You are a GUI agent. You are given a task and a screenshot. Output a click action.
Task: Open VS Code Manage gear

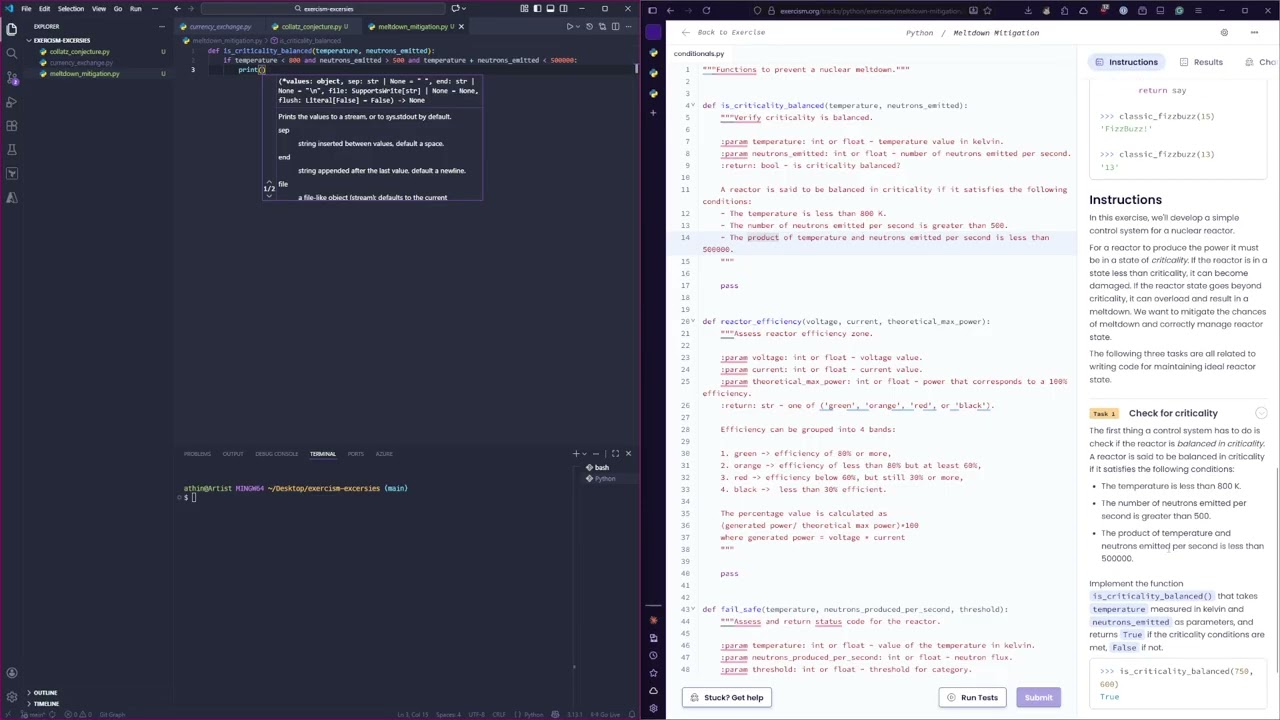pyautogui.click(x=12, y=697)
